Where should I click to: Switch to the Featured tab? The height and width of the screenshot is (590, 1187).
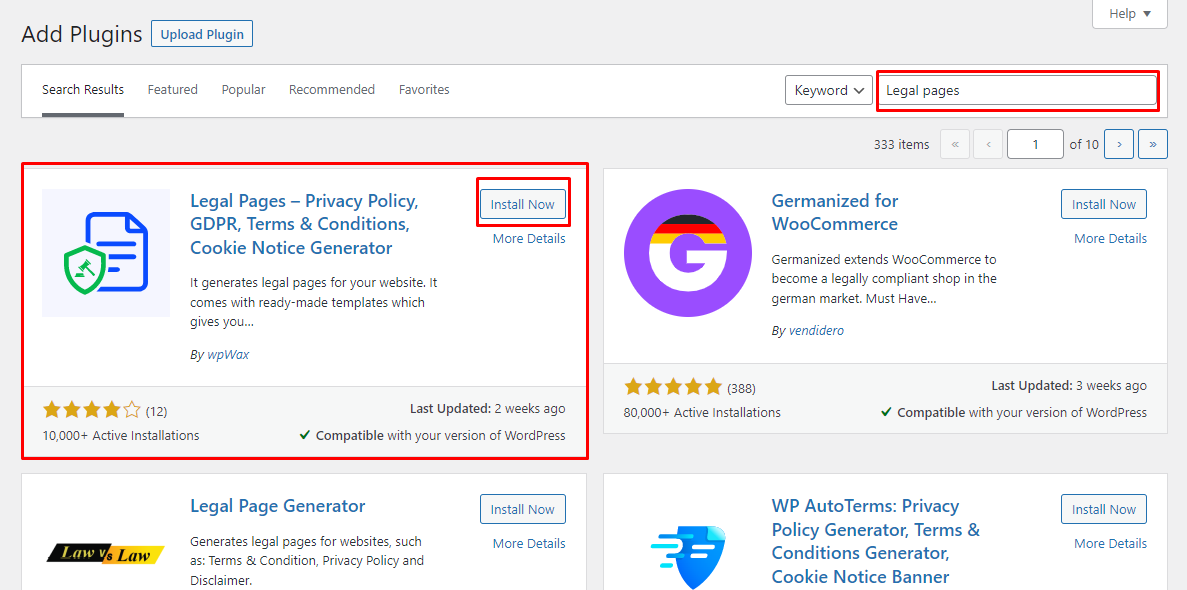173,89
